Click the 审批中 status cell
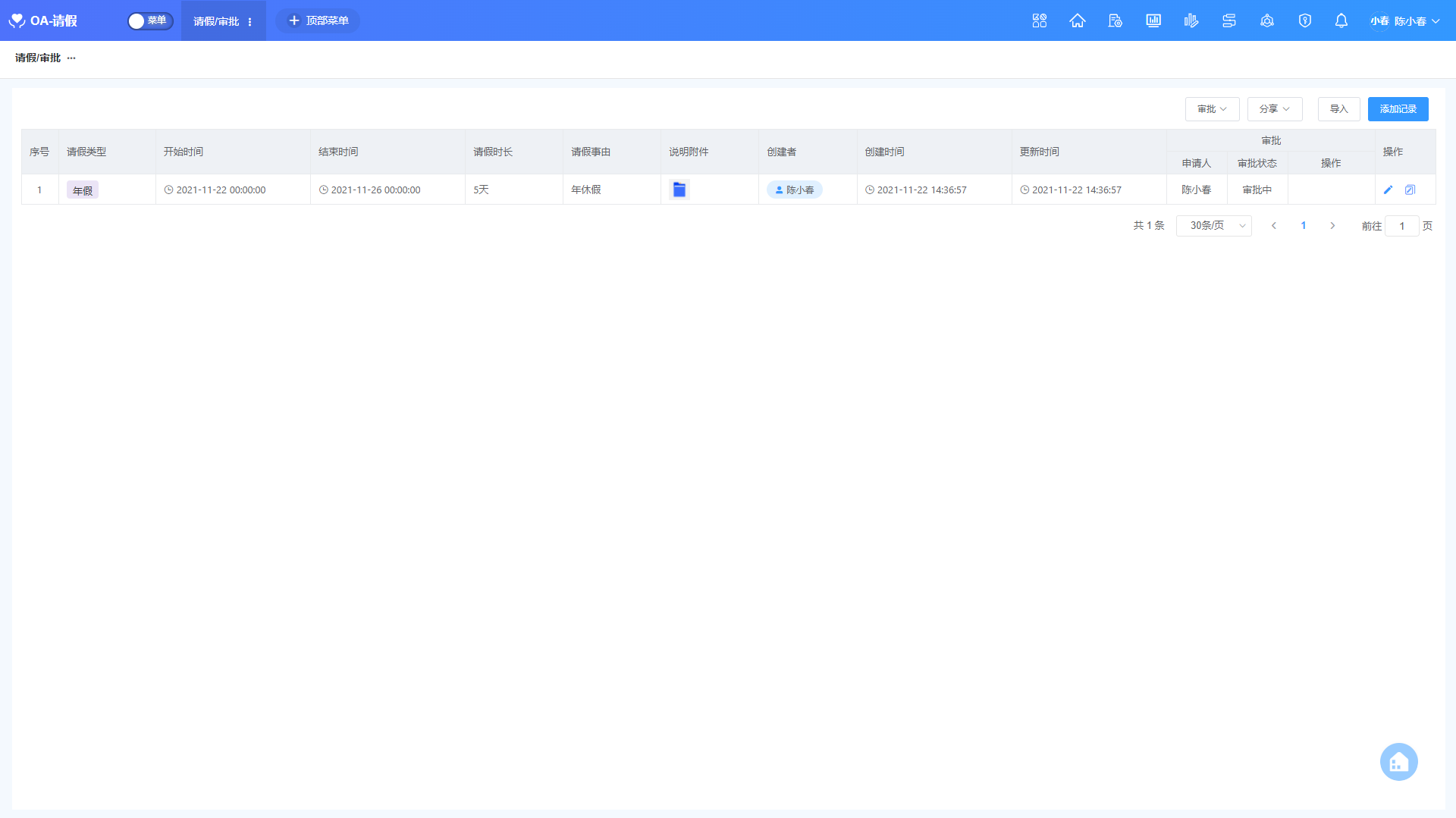The image size is (1456, 818). (x=1257, y=190)
